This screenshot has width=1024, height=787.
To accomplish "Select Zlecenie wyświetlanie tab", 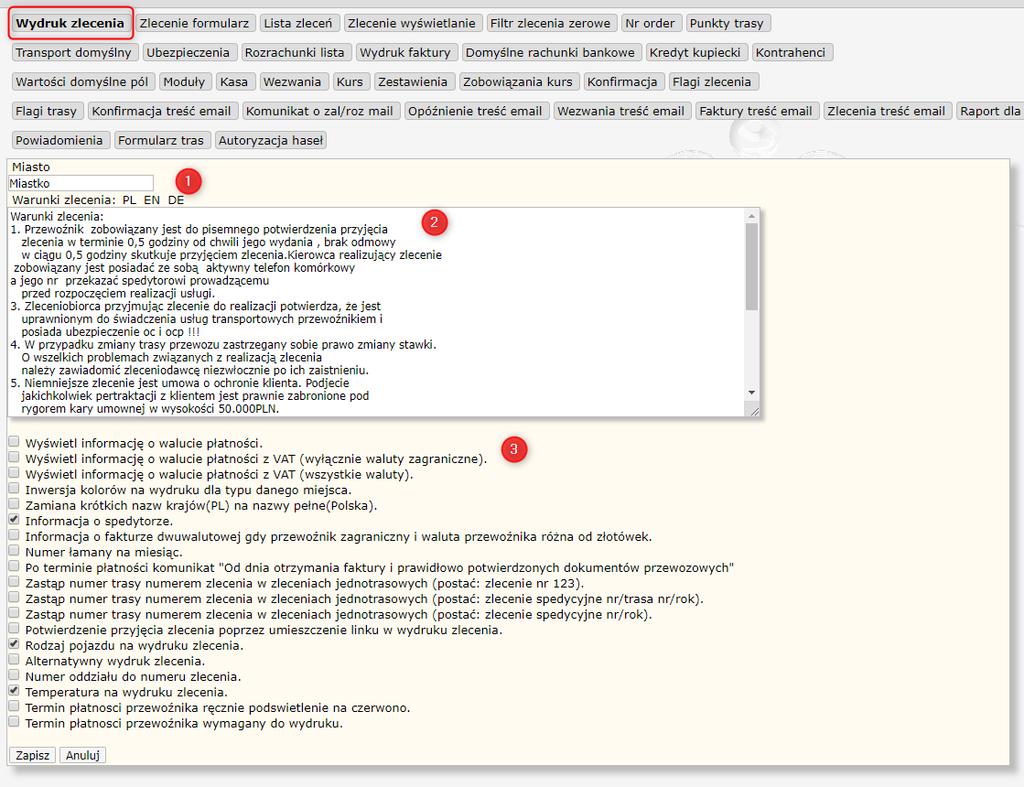I will click(x=411, y=24).
